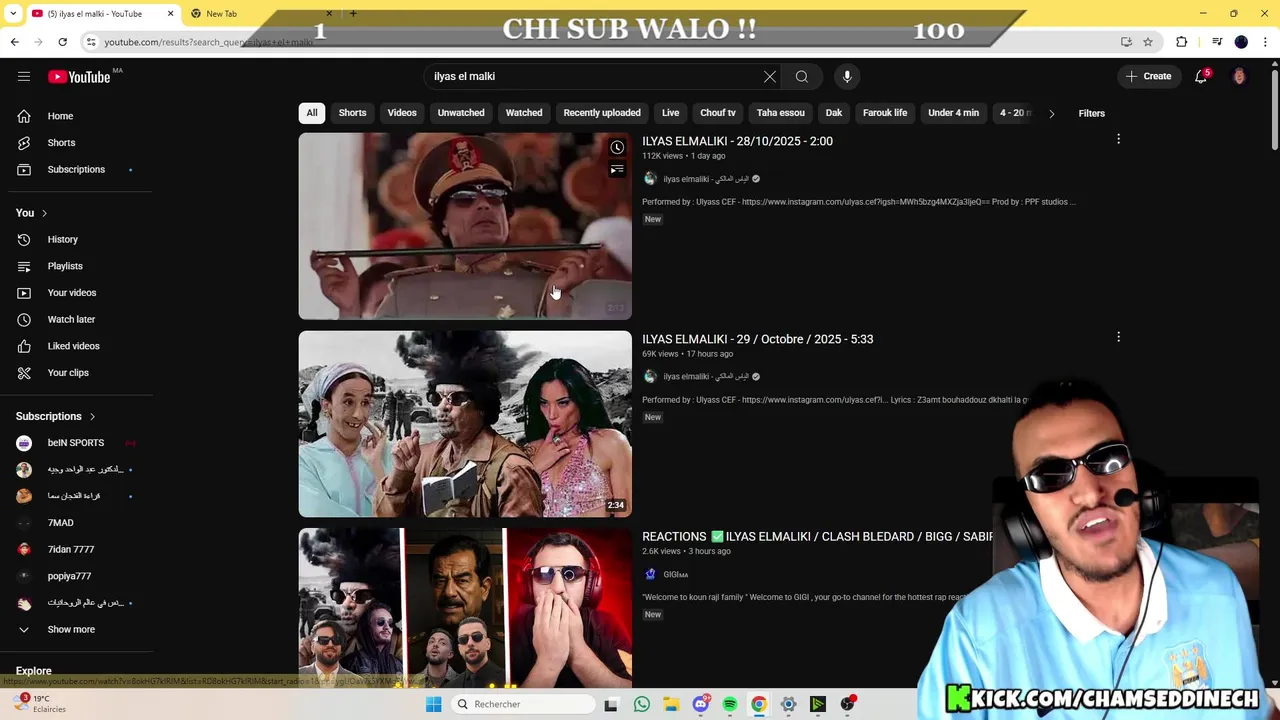The image size is (1280, 720).
Task: Select the Live filter chip
Action: (671, 113)
